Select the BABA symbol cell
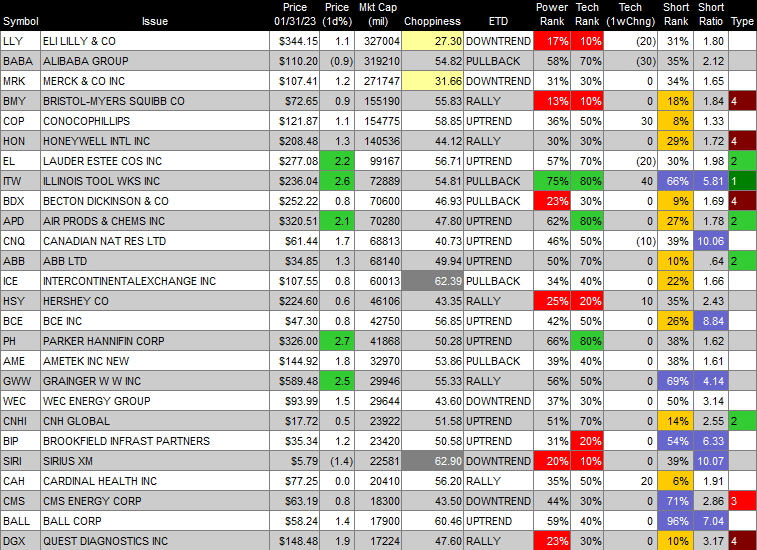This screenshot has width=757, height=550. (20, 61)
